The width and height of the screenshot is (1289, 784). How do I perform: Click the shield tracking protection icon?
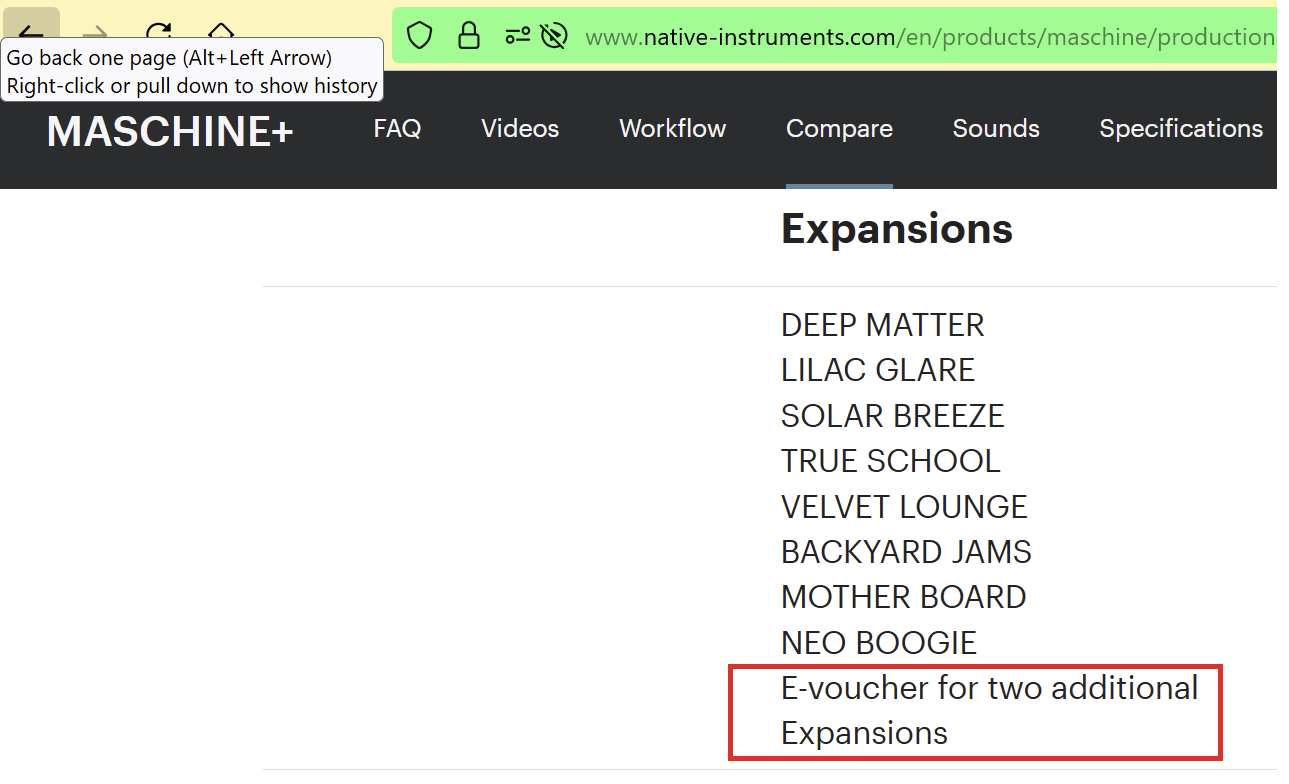coord(420,37)
